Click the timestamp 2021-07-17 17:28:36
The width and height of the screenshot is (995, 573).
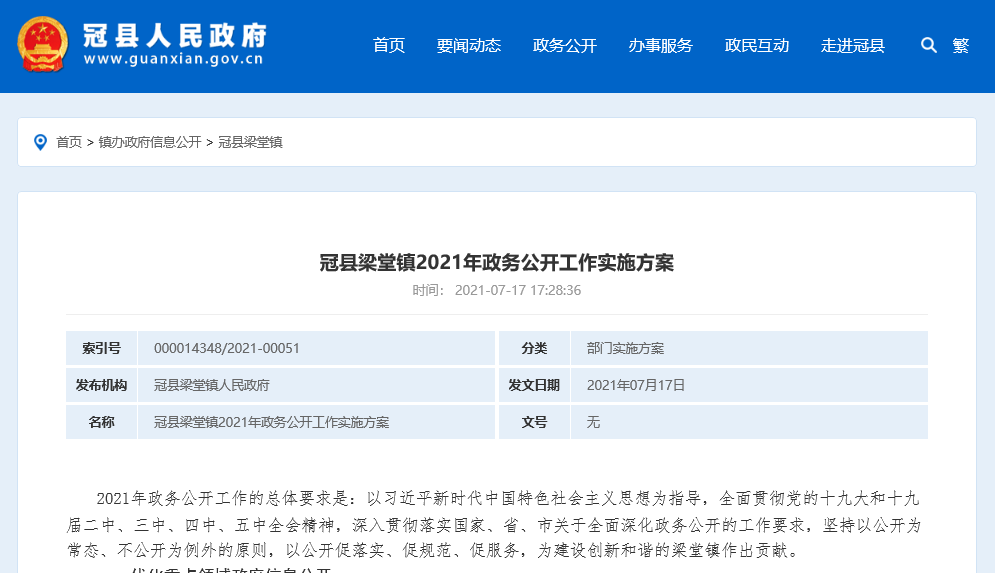coord(518,290)
